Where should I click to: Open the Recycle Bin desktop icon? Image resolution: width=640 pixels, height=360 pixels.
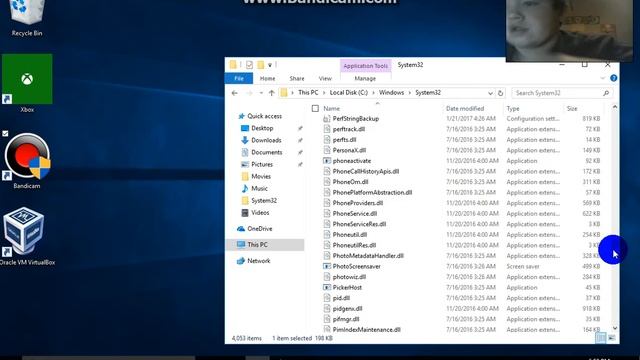27,18
